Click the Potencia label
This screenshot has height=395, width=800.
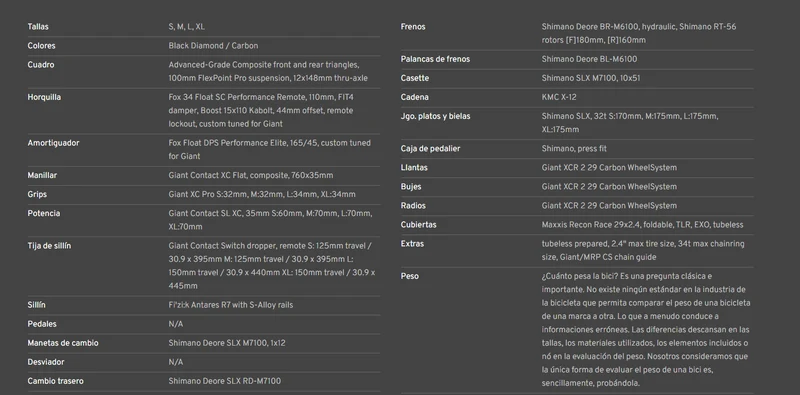pos(43,213)
